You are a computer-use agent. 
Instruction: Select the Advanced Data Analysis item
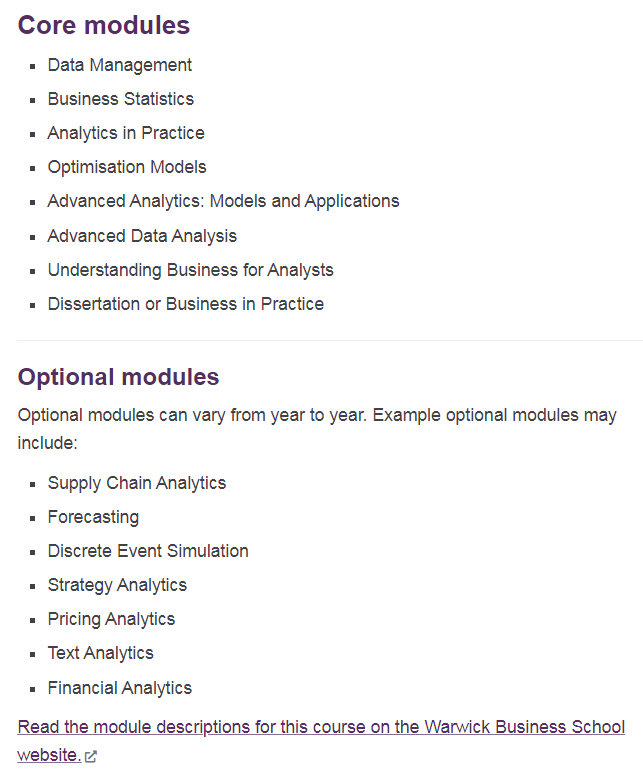tap(142, 236)
